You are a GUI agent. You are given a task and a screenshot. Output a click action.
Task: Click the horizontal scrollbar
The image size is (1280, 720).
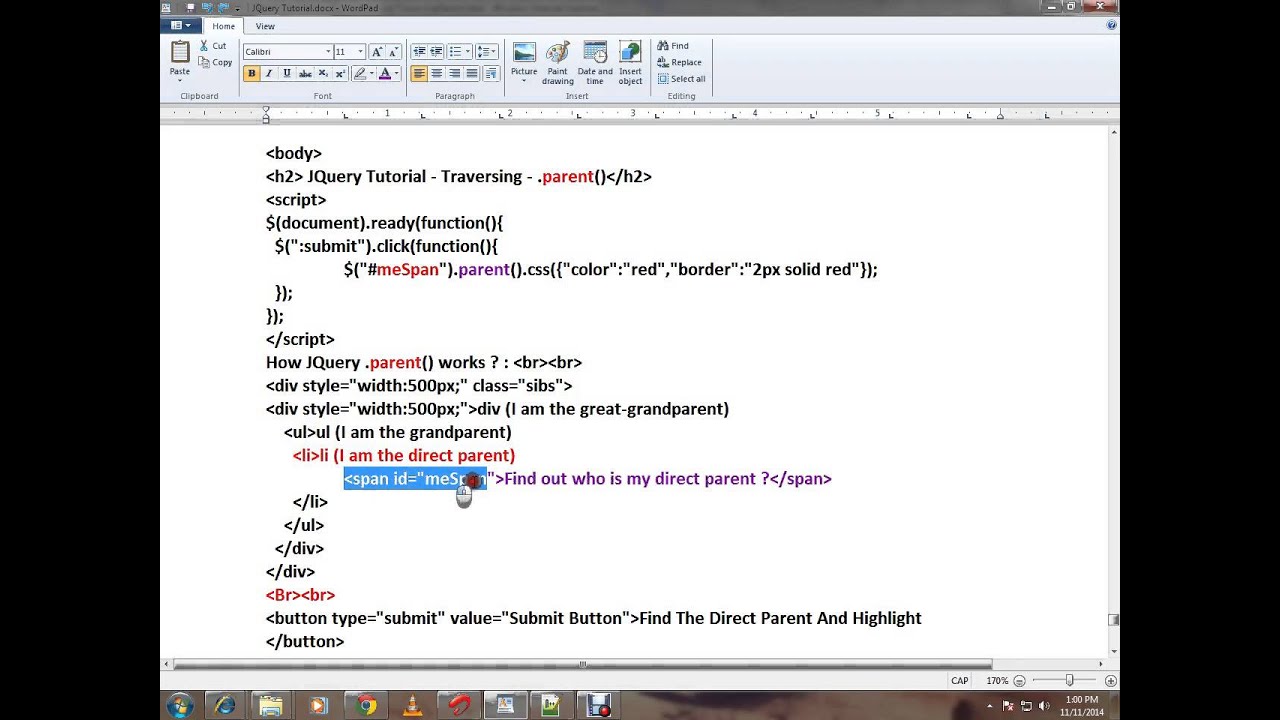[582, 664]
